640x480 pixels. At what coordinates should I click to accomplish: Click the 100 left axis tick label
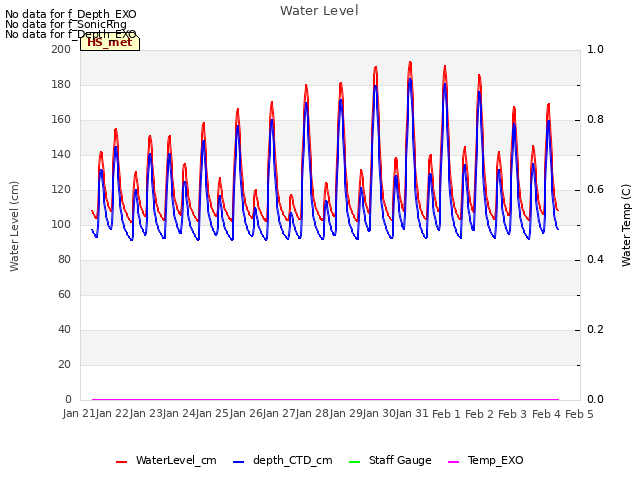click(x=61, y=224)
